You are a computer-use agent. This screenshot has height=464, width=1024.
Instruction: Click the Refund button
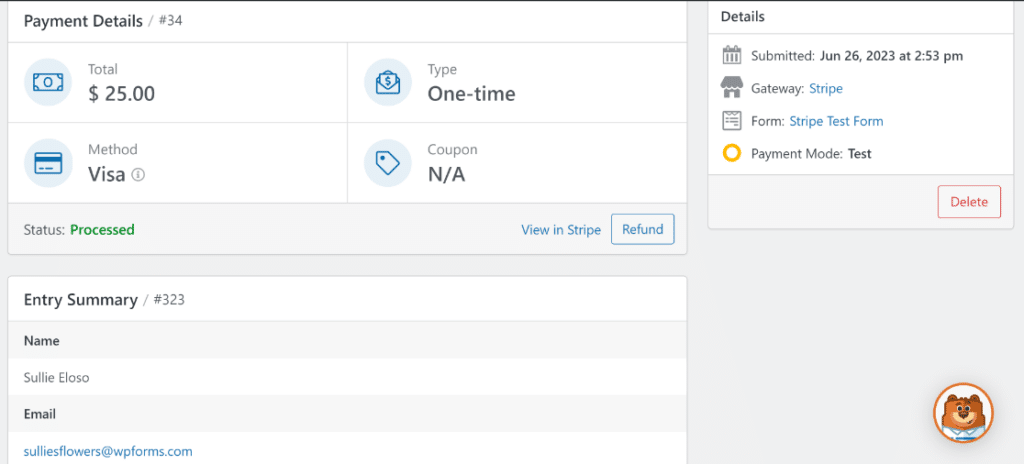point(642,229)
